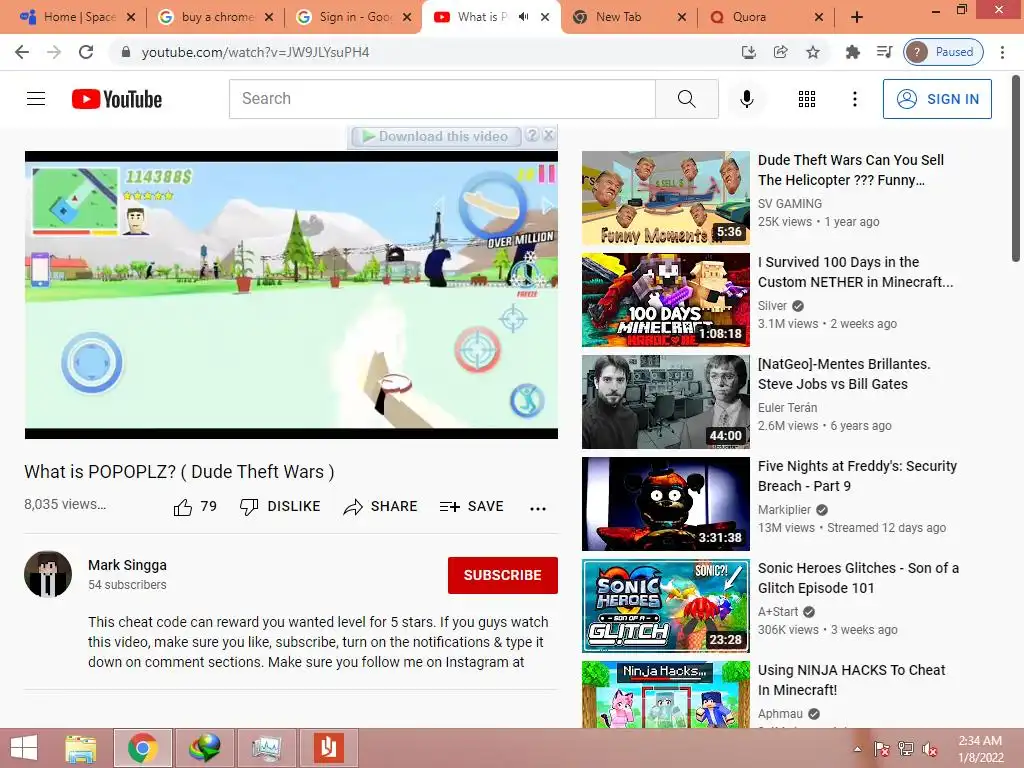Open a new browser tab
The height and width of the screenshot is (768, 1024).
857,18
